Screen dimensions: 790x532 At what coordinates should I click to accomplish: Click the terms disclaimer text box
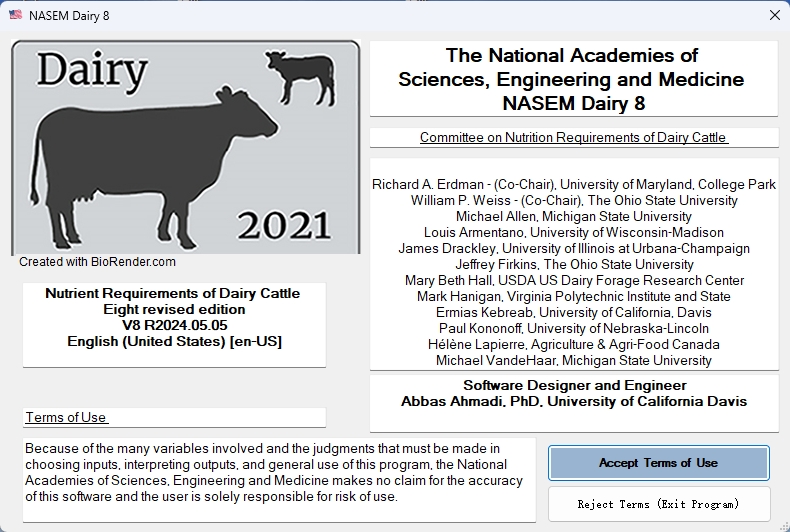pyautogui.click(x=279, y=480)
